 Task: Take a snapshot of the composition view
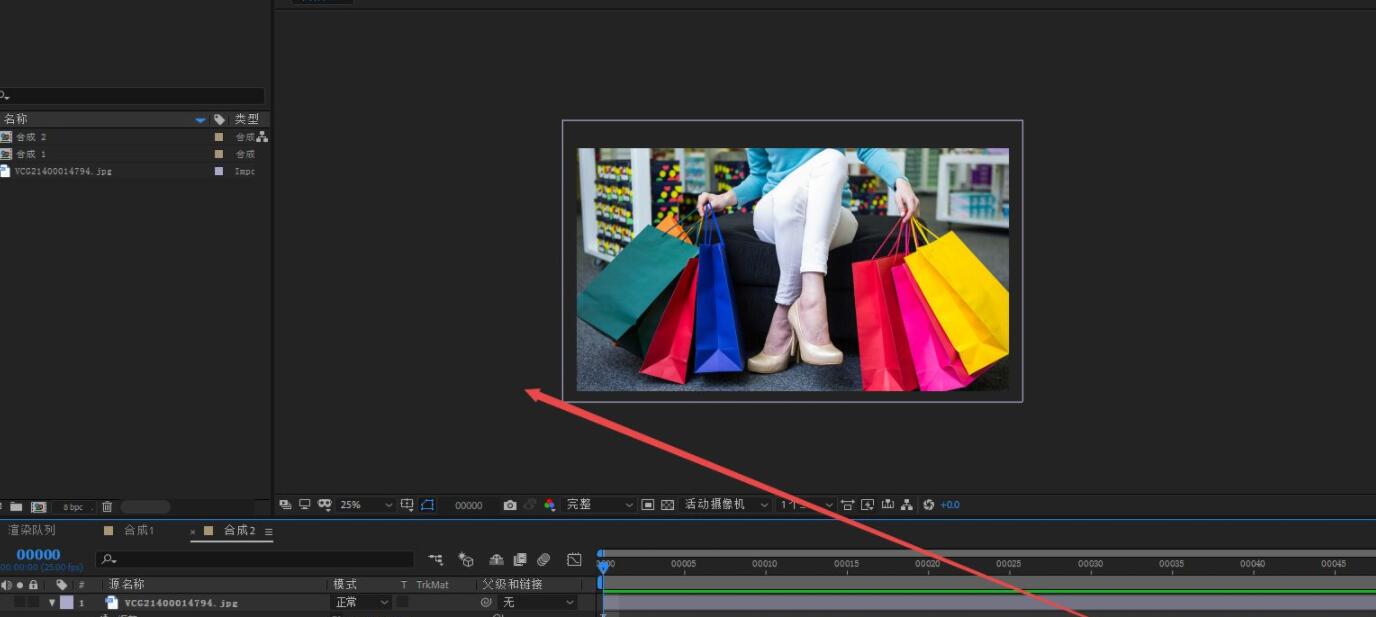coord(511,505)
